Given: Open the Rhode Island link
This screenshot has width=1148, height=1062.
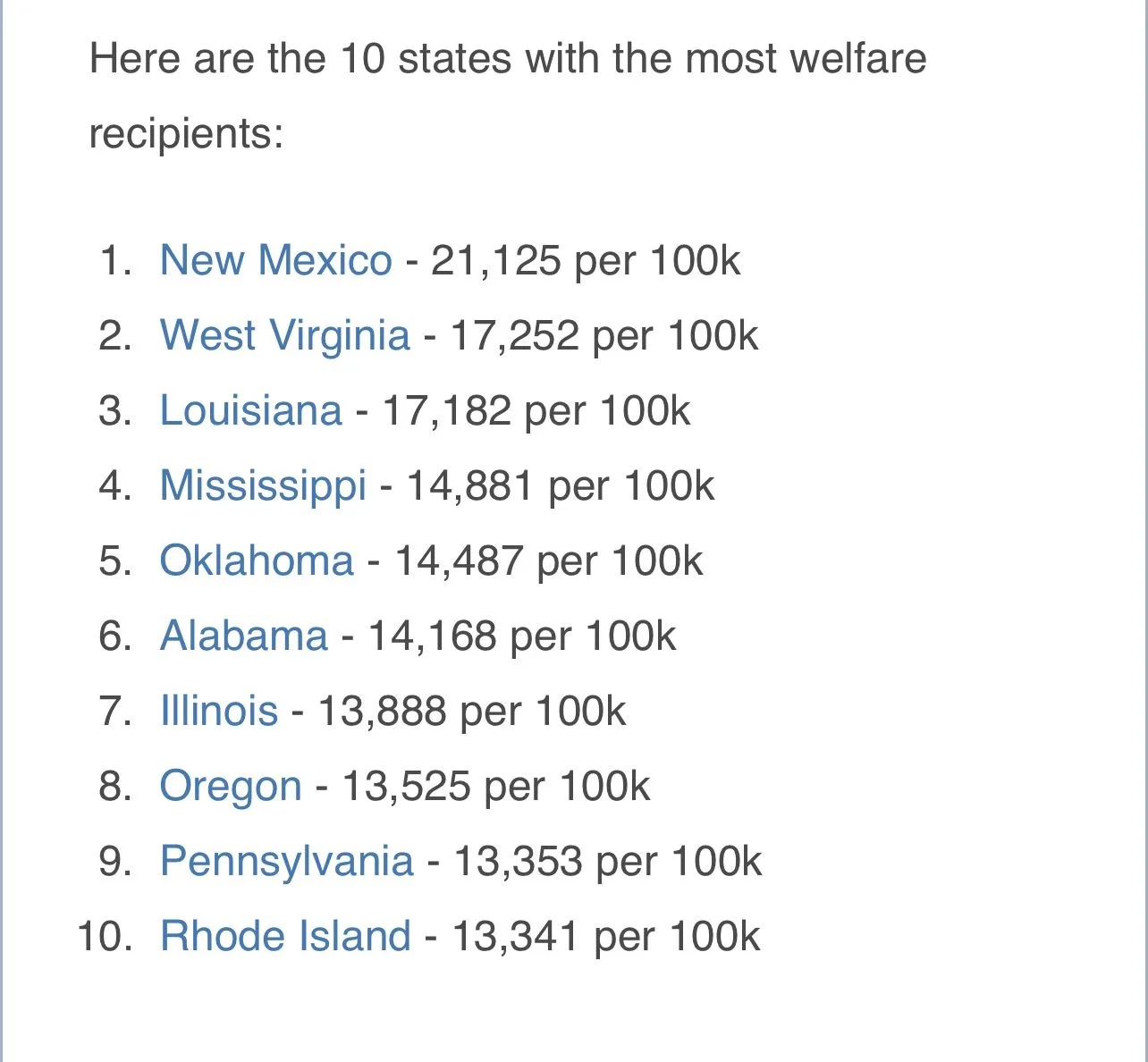Looking at the screenshot, I should (285, 937).
